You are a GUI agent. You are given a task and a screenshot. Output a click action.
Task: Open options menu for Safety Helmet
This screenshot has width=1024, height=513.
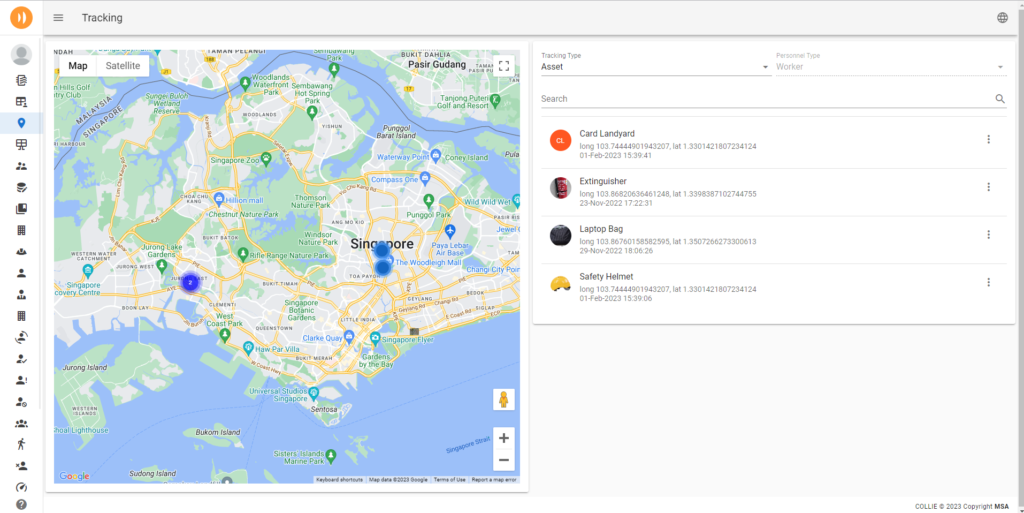[988, 282]
